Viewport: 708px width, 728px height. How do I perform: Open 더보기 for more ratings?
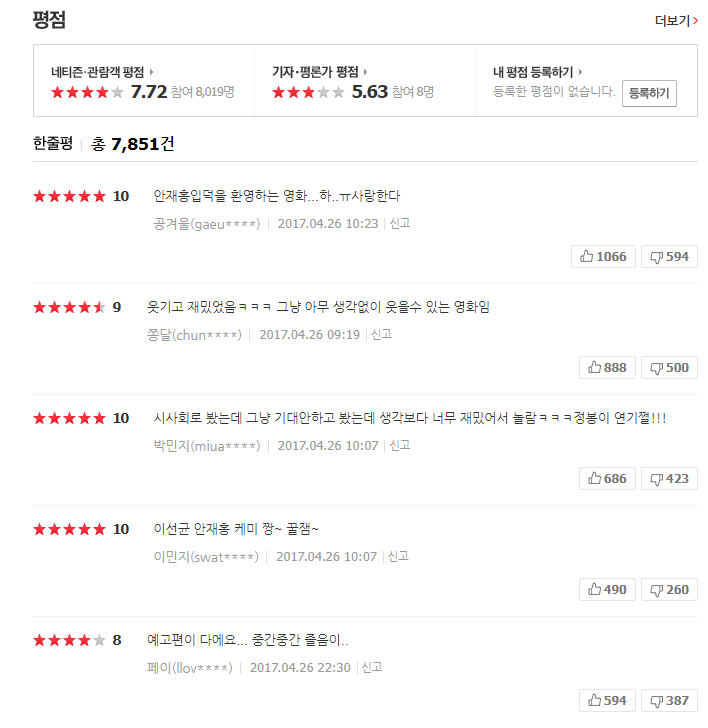pyautogui.click(x=676, y=20)
